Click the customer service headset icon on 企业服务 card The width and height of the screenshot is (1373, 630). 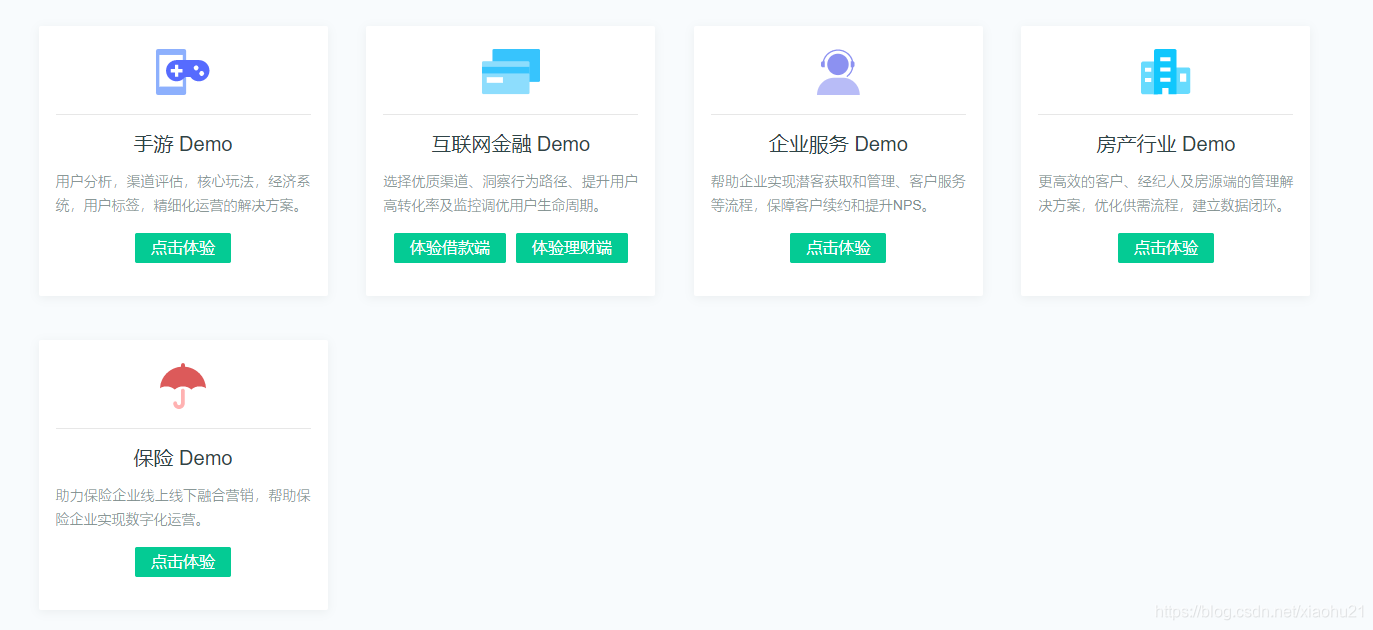(x=837, y=71)
